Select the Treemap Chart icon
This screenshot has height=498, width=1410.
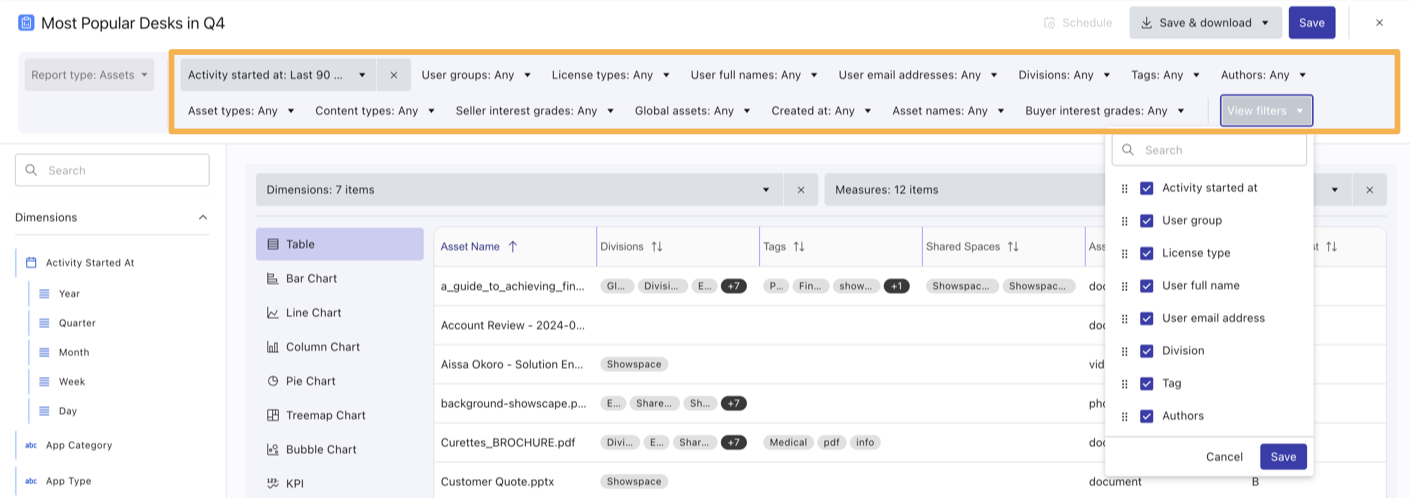coord(273,415)
